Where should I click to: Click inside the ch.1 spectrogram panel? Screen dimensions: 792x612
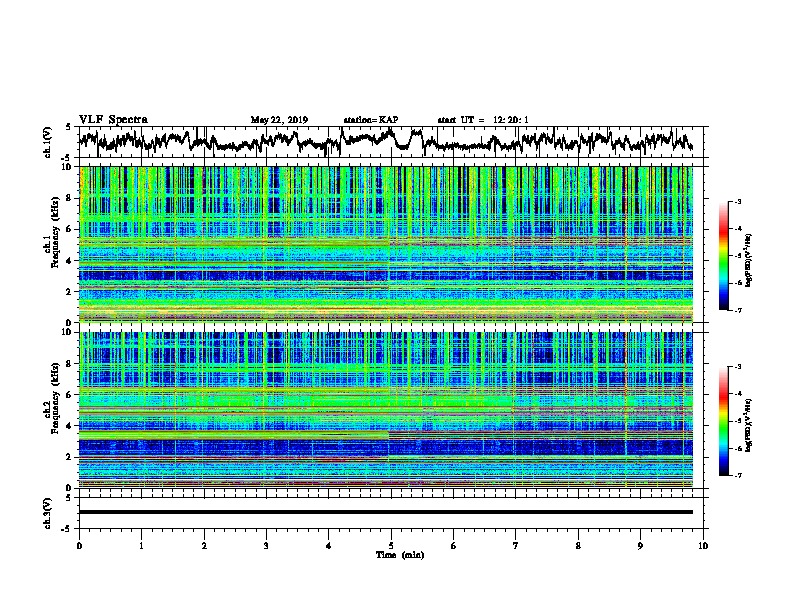point(386,244)
